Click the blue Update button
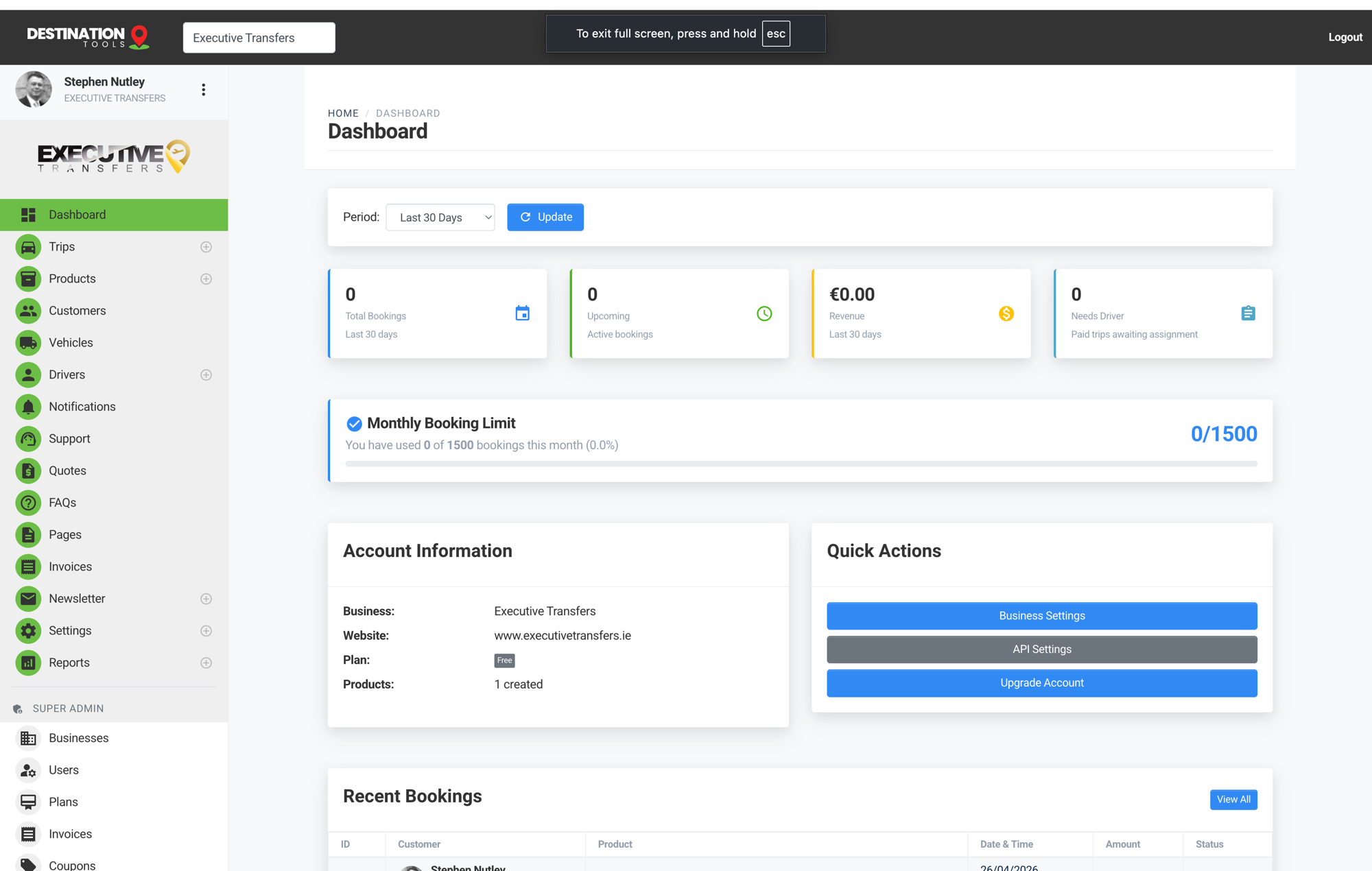This screenshot has height=871, width=1372. coord(545,217)
